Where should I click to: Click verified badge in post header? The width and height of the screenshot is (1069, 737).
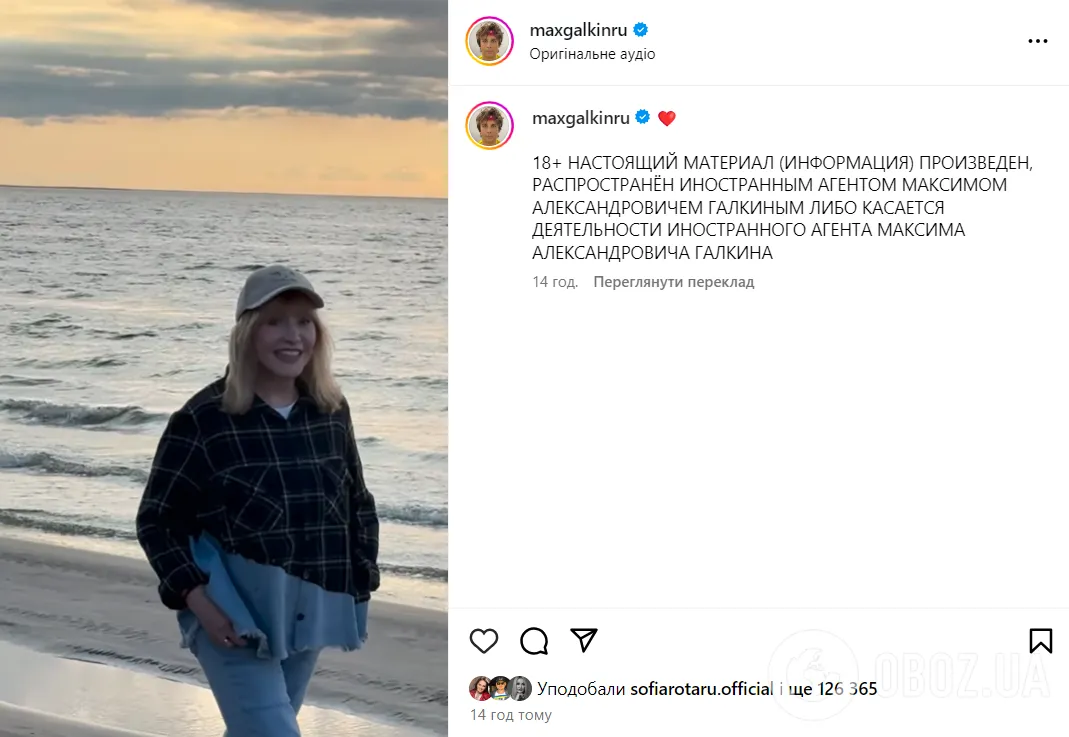click(x=641, y=30)
